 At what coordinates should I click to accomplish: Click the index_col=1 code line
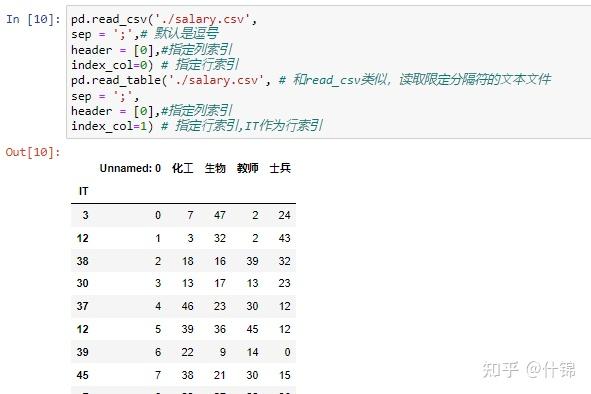click(197, 126)
